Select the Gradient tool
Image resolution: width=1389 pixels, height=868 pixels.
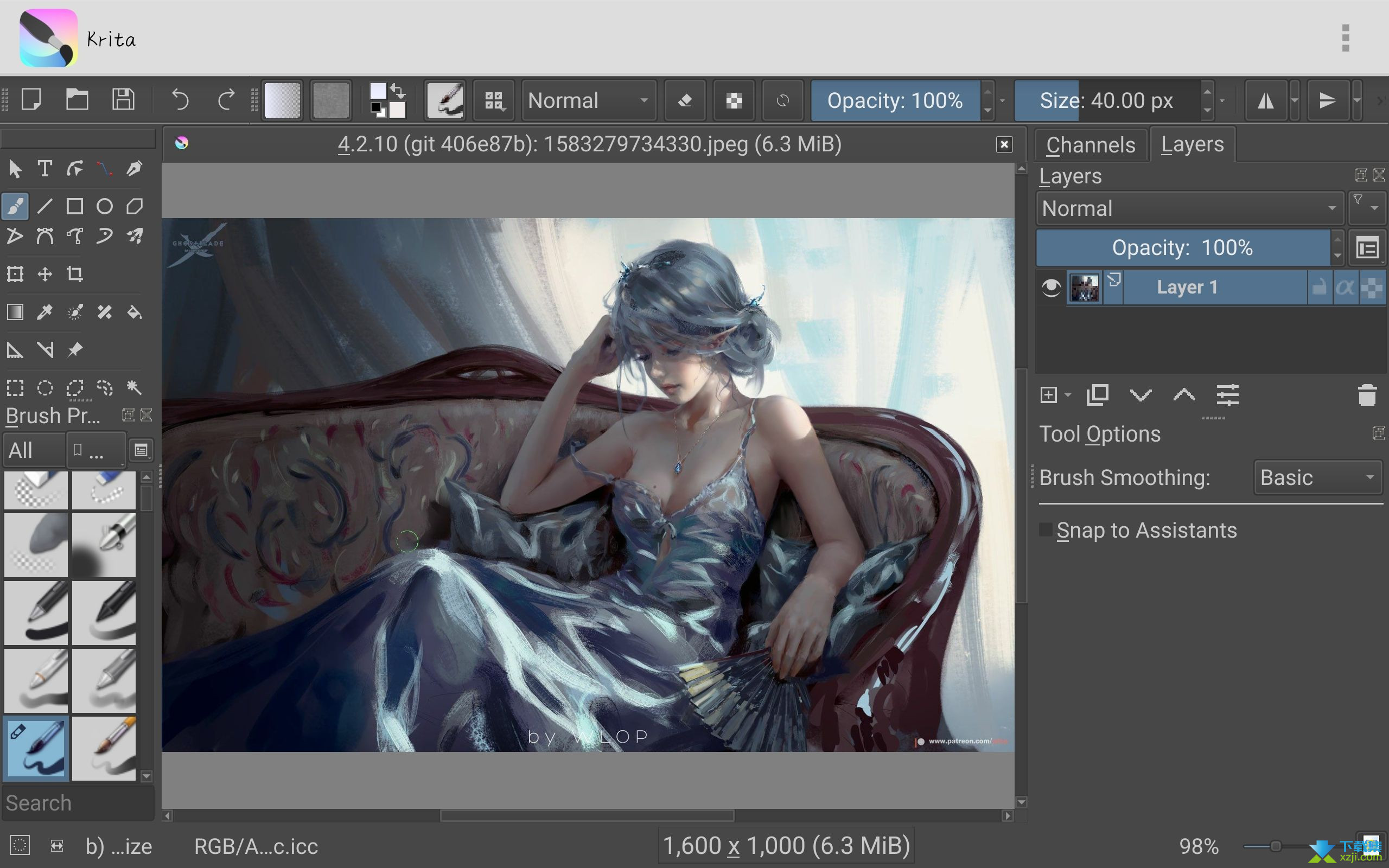[x=15, y=312]
